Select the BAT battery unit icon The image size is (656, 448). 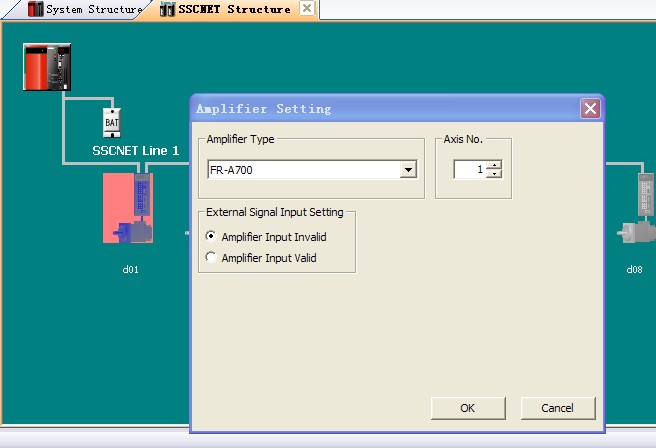point(110,122)
